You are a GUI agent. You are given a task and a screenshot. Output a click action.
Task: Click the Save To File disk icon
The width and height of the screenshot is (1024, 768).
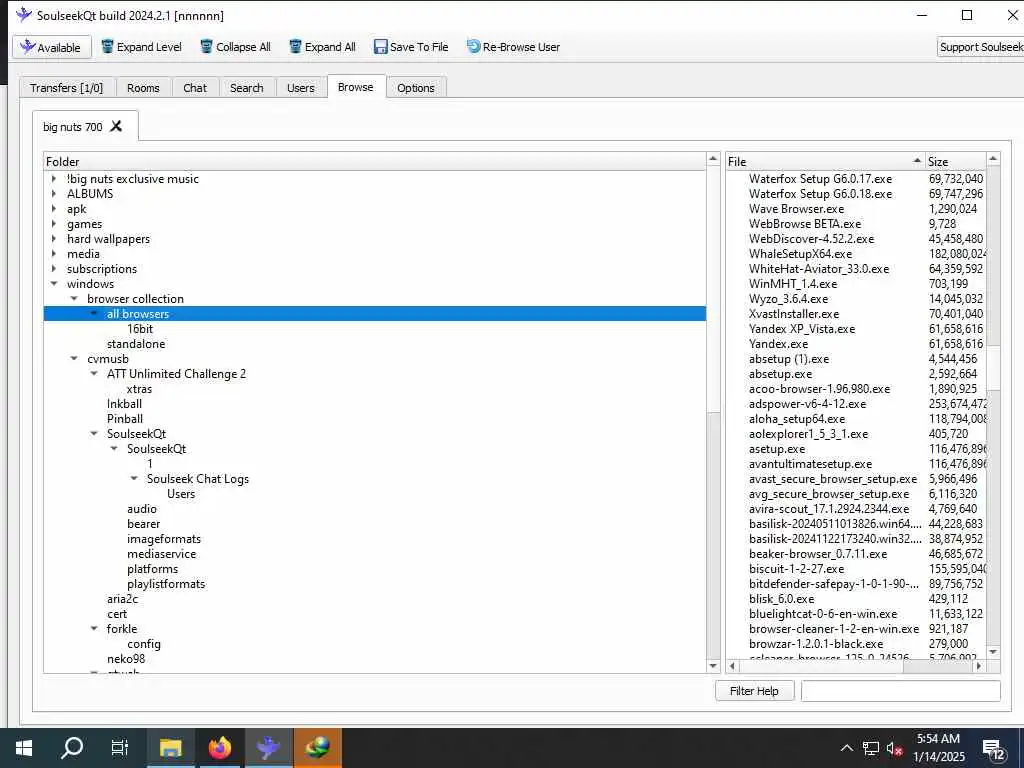click(380, 47)
